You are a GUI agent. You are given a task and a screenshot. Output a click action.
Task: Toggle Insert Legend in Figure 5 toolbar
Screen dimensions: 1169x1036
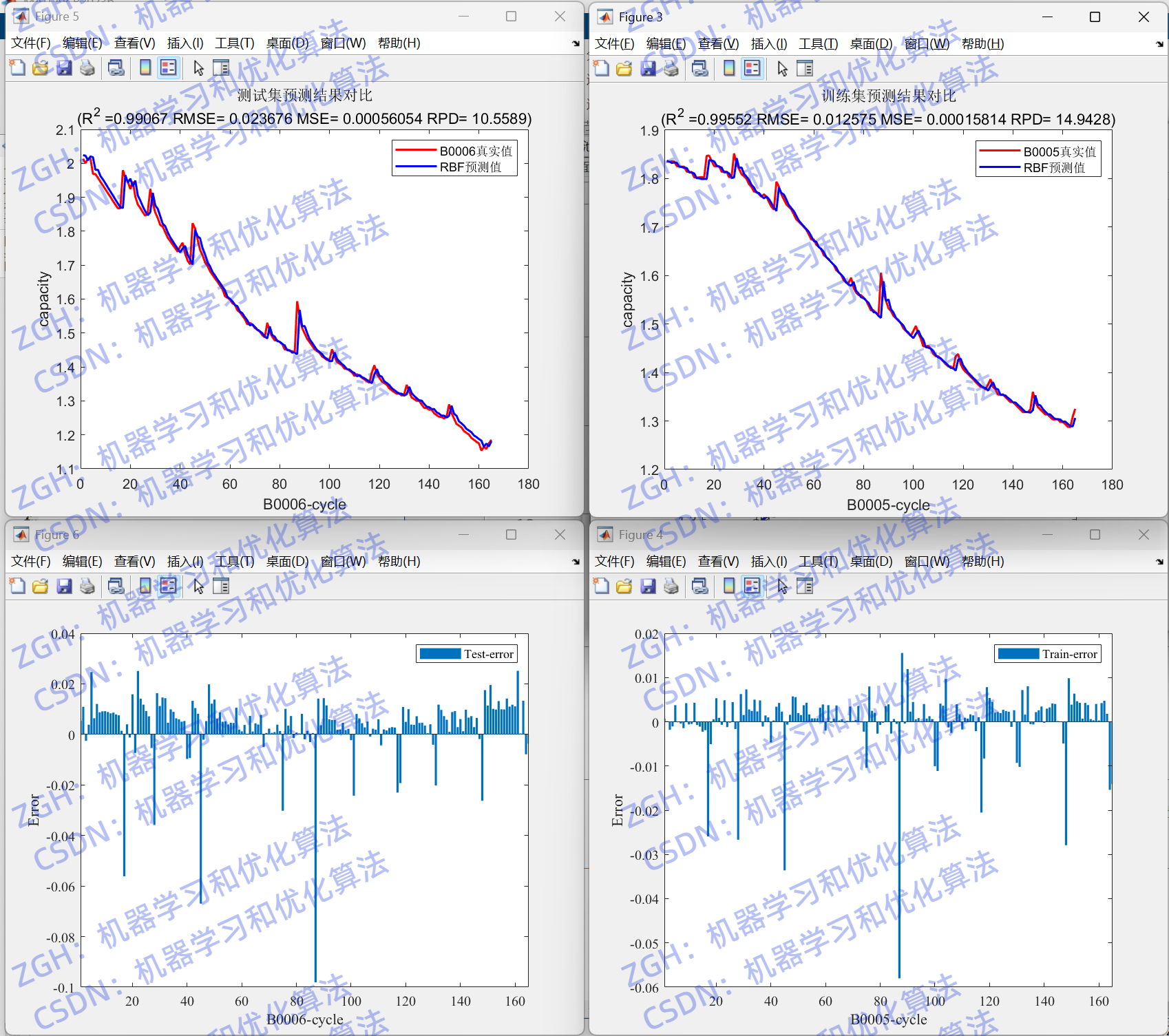pos(169,67)
